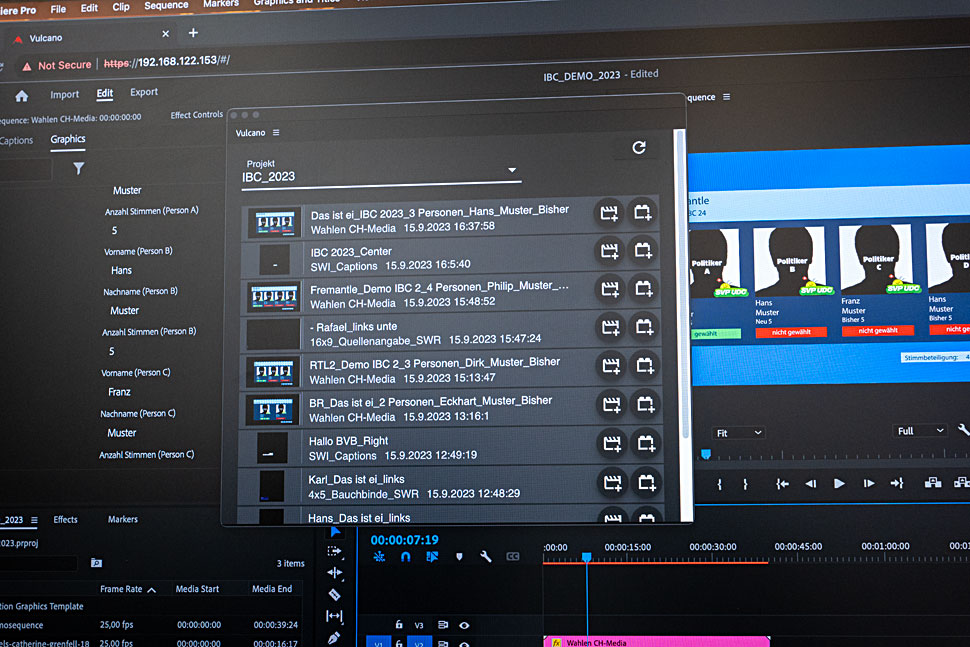
Task: Toggle V3 sync lock
Action: tap(443, 625)
